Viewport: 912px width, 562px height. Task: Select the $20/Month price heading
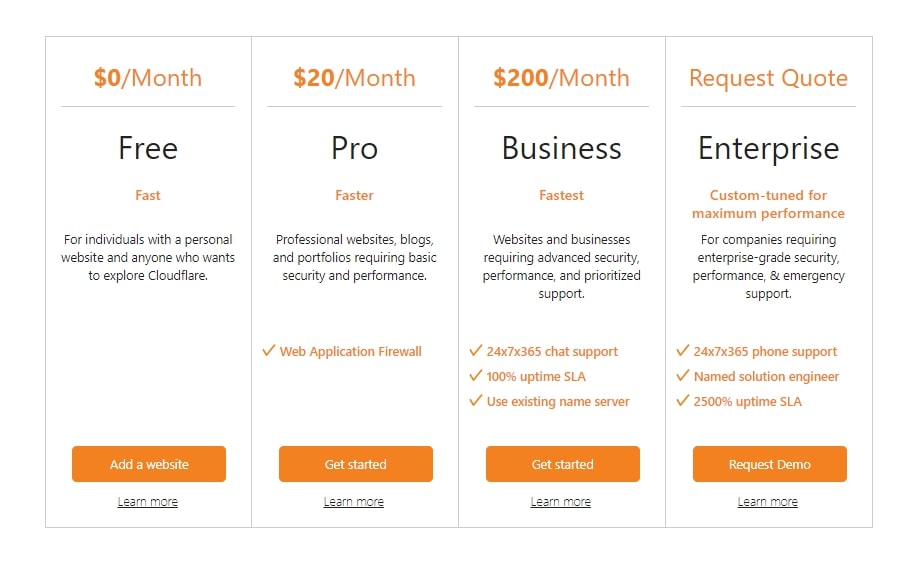pyautogui.click(x=354, y=78)
